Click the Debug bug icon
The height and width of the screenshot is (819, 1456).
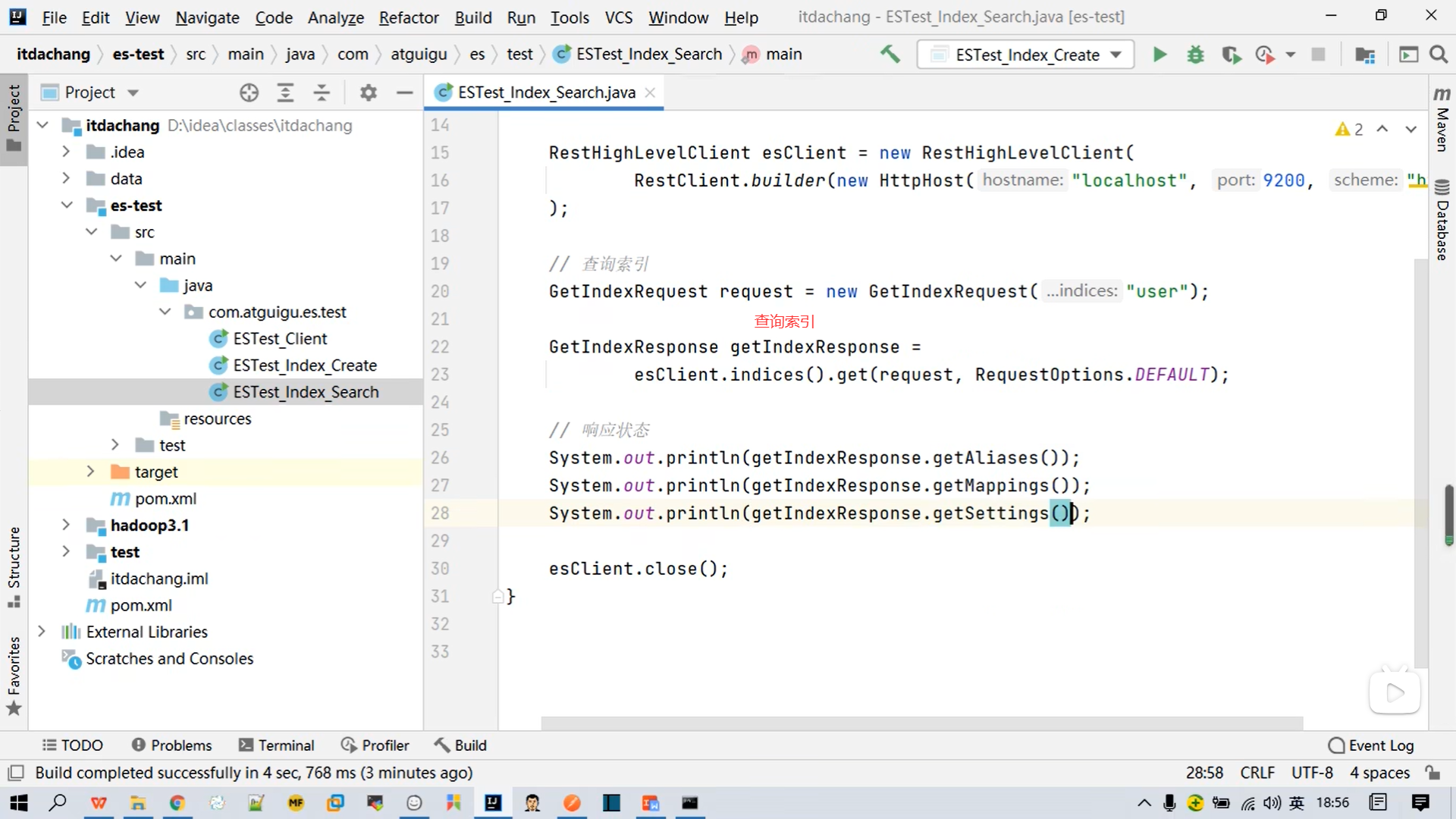pyautogui.click(x=1195, y=55)
